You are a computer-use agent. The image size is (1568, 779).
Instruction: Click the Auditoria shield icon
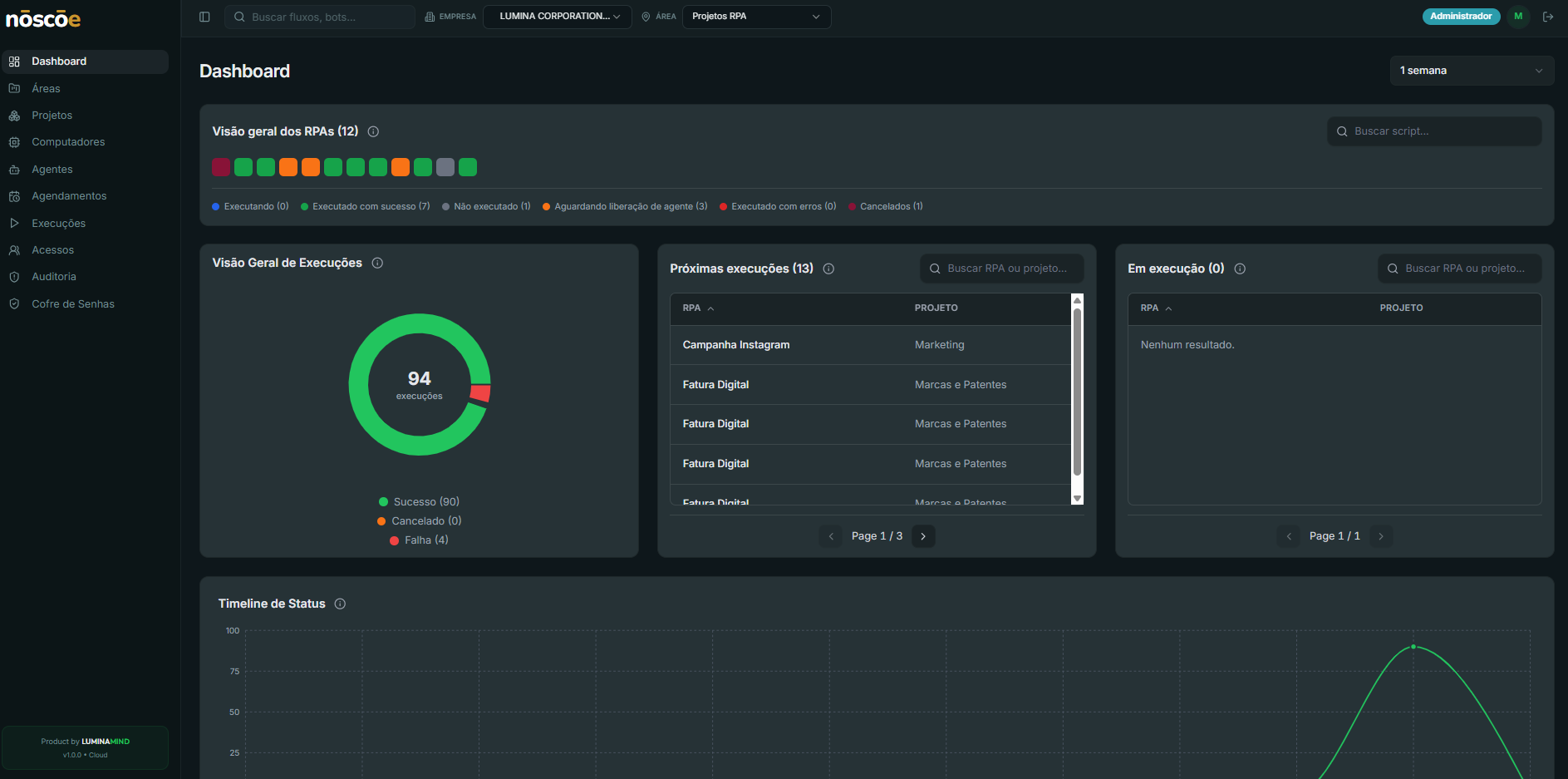click(x=14, y=277)
